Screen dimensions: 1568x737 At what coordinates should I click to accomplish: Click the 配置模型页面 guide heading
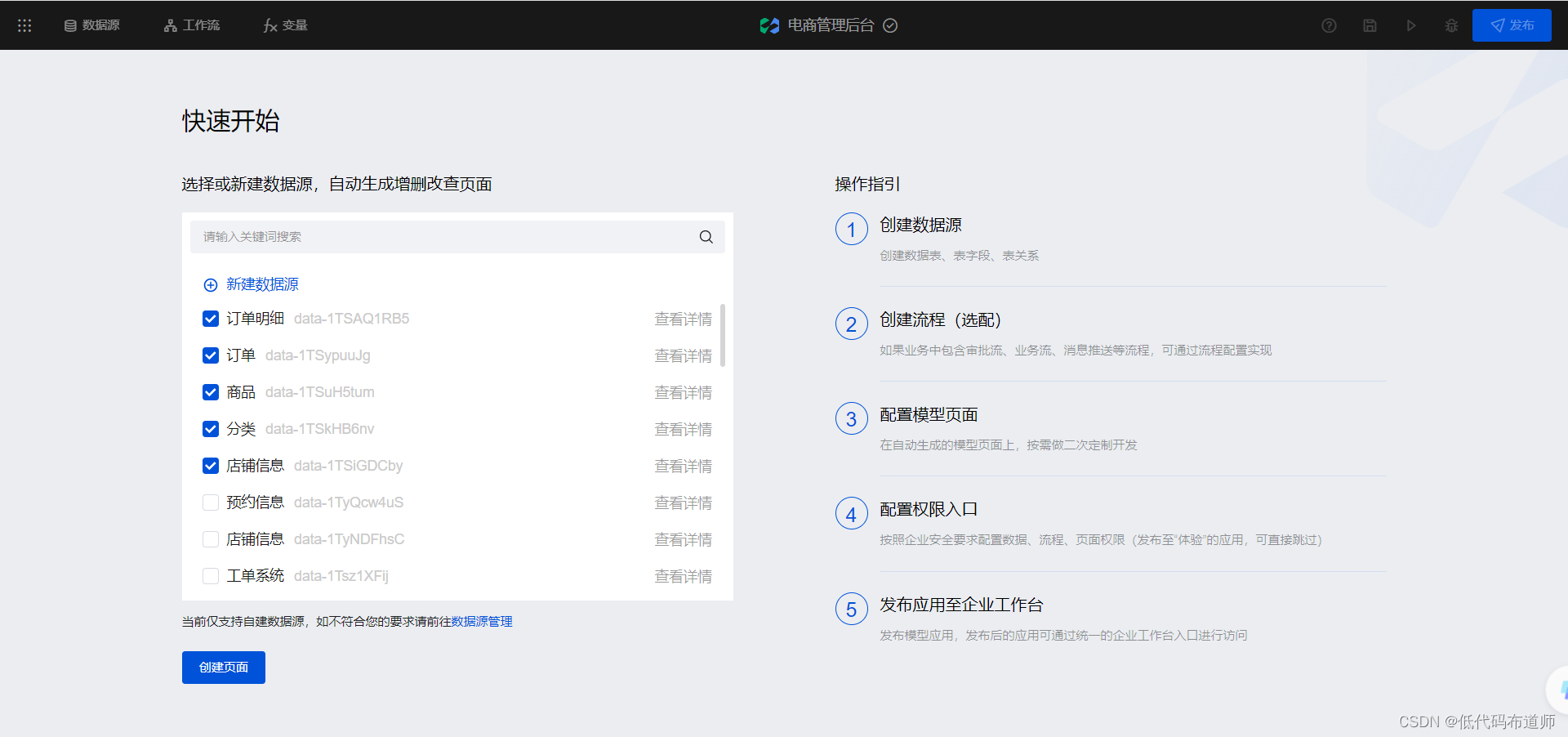point(929,414)
